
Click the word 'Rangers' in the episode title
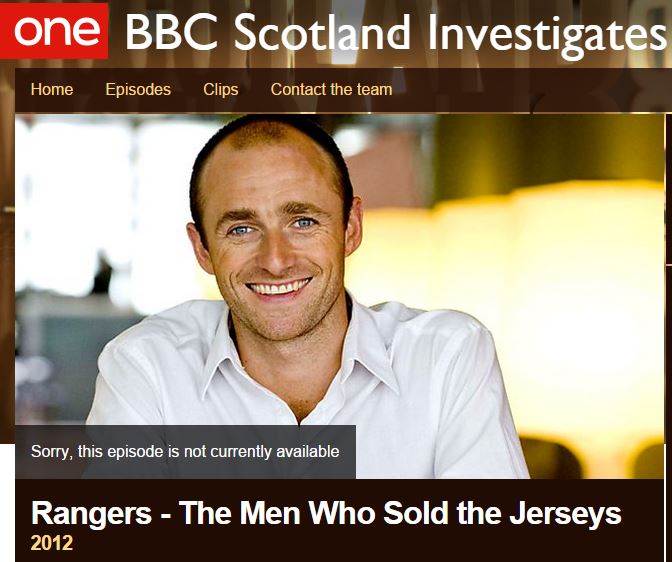(92, 514)
